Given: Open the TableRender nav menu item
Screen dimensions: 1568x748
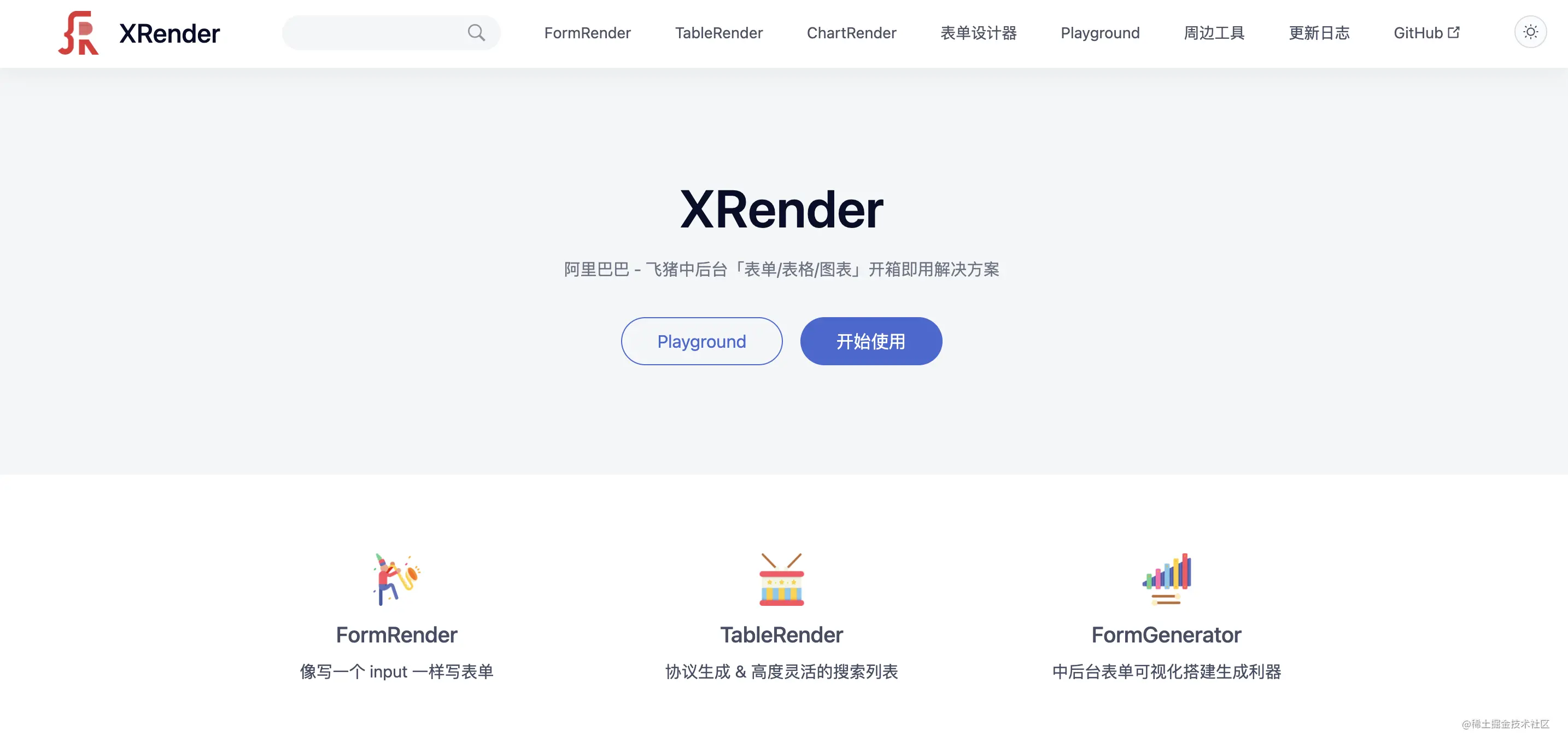Looking at the screenshot, I should tap(718, 33).
